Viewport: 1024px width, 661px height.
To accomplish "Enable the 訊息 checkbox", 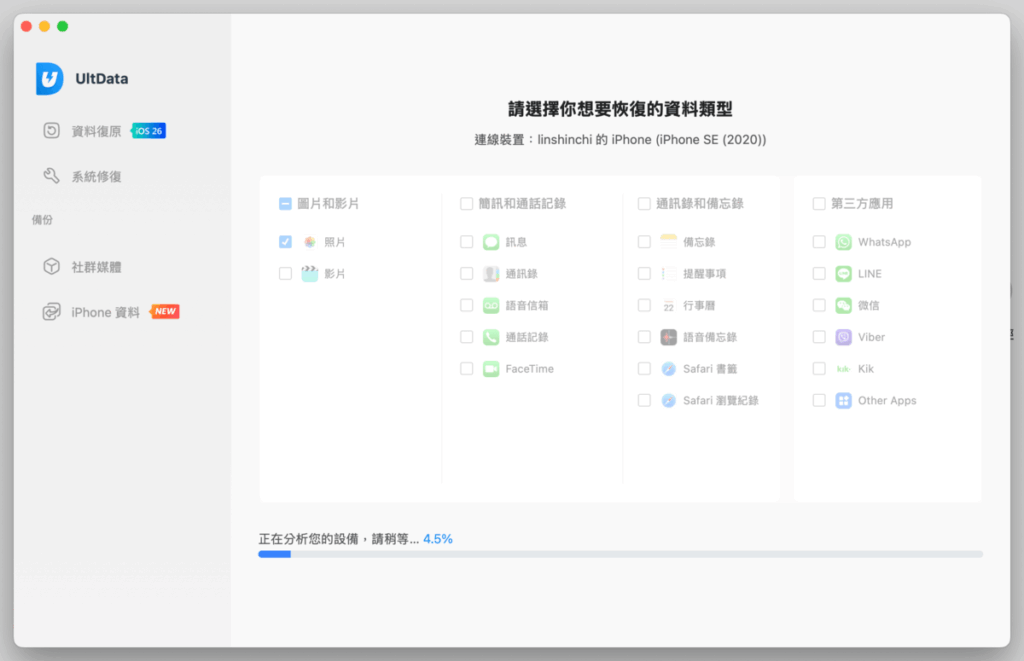I will (467, 242).
